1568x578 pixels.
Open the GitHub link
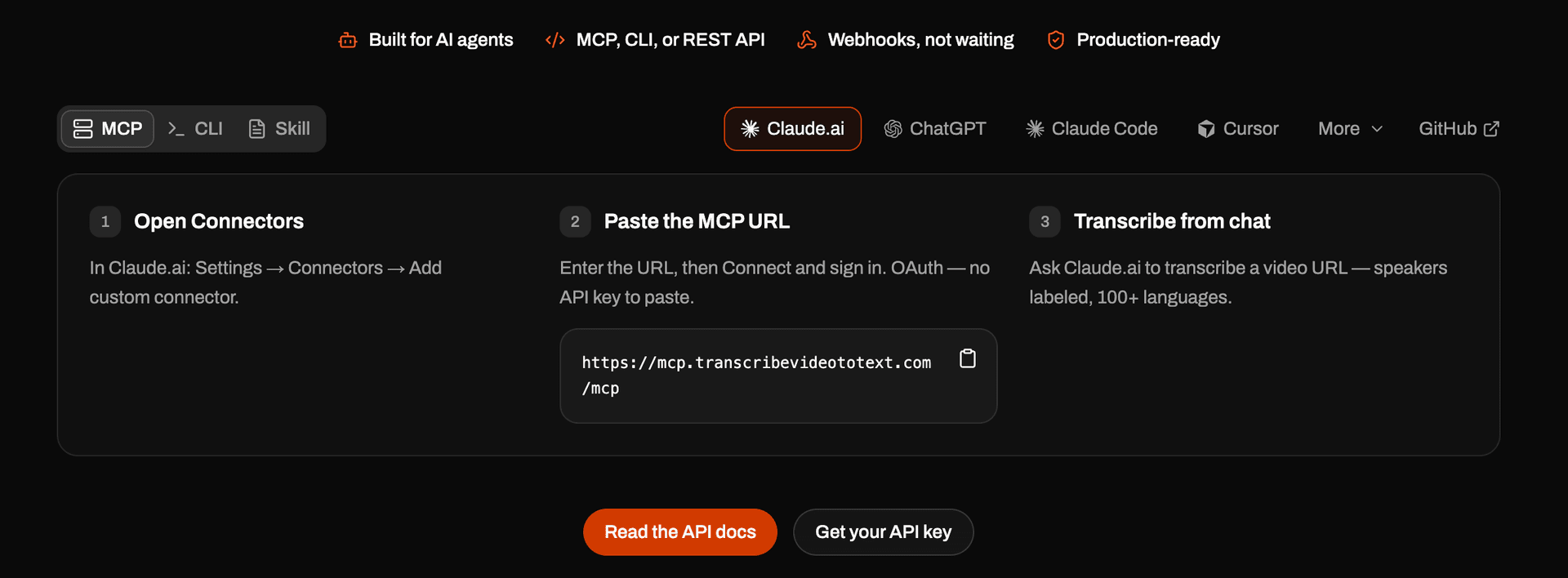pos(1459,129)
